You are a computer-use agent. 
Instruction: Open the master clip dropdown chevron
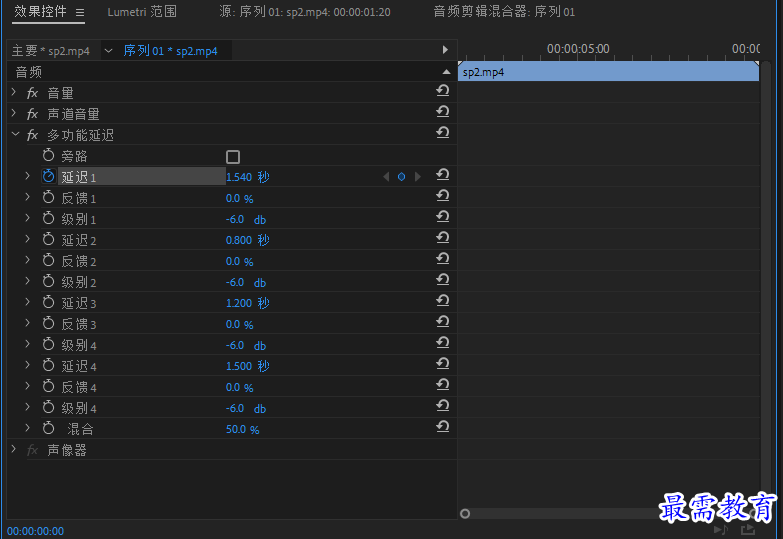108,50
